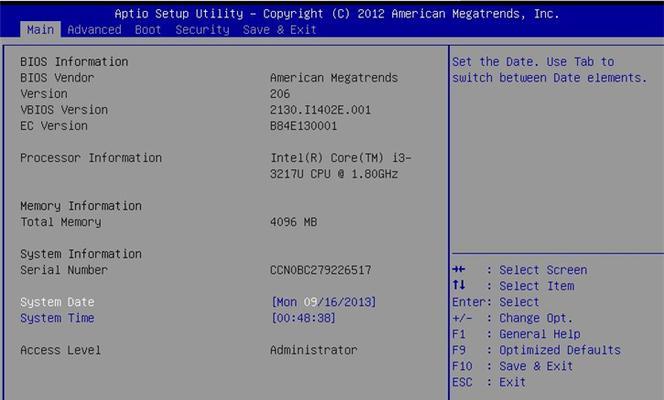The width and height of the screenshot is (664, 400).
Task: Click the 3217U CPU @ 1.80GHz line
Action: click(x=334, y=174)
